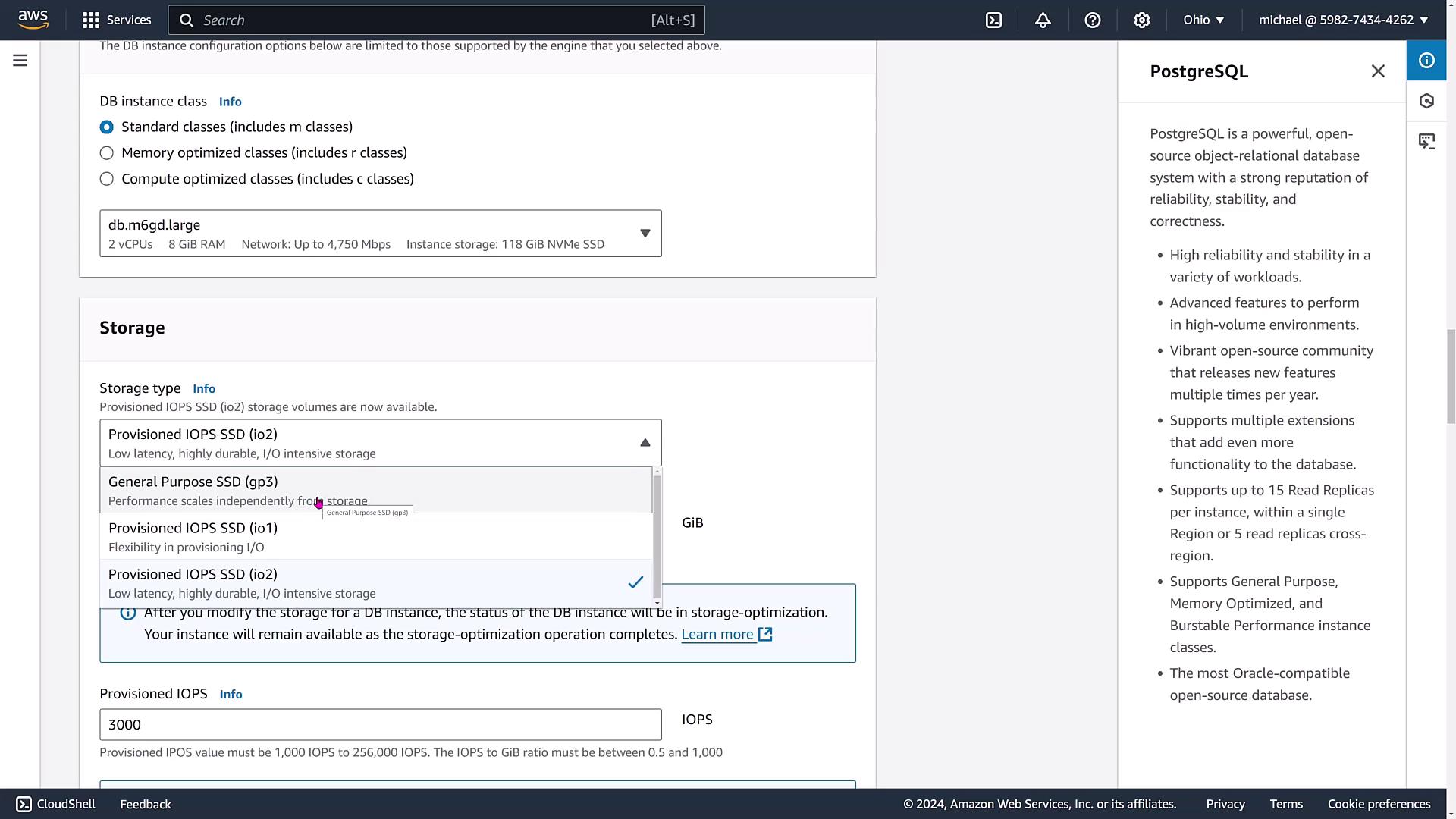Open the hamburger side navigation menu
This screenshot has height=819, width=1456.
(20, 61)
